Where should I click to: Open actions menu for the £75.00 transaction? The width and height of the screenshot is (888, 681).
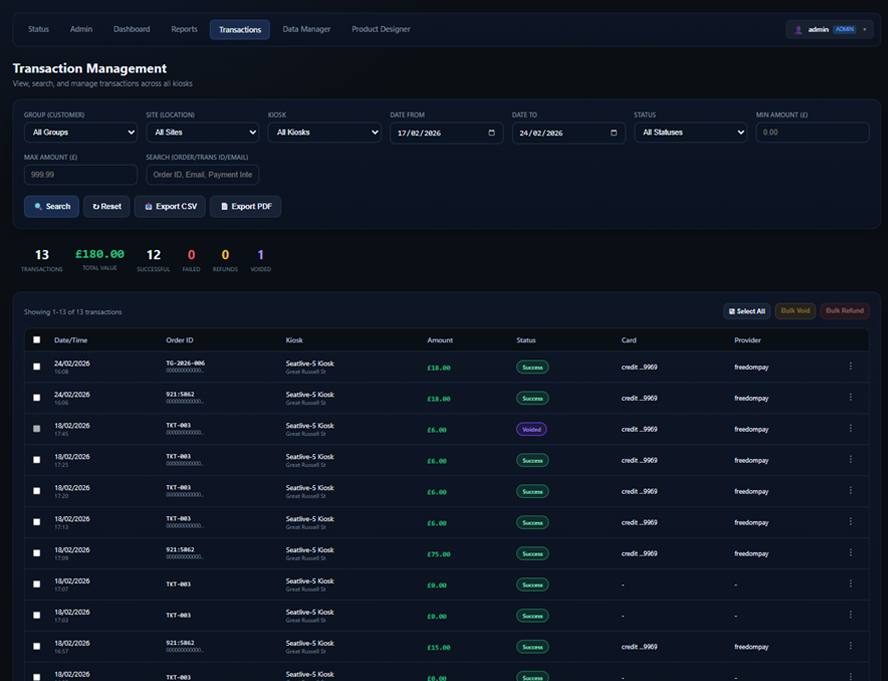point(850,553)
